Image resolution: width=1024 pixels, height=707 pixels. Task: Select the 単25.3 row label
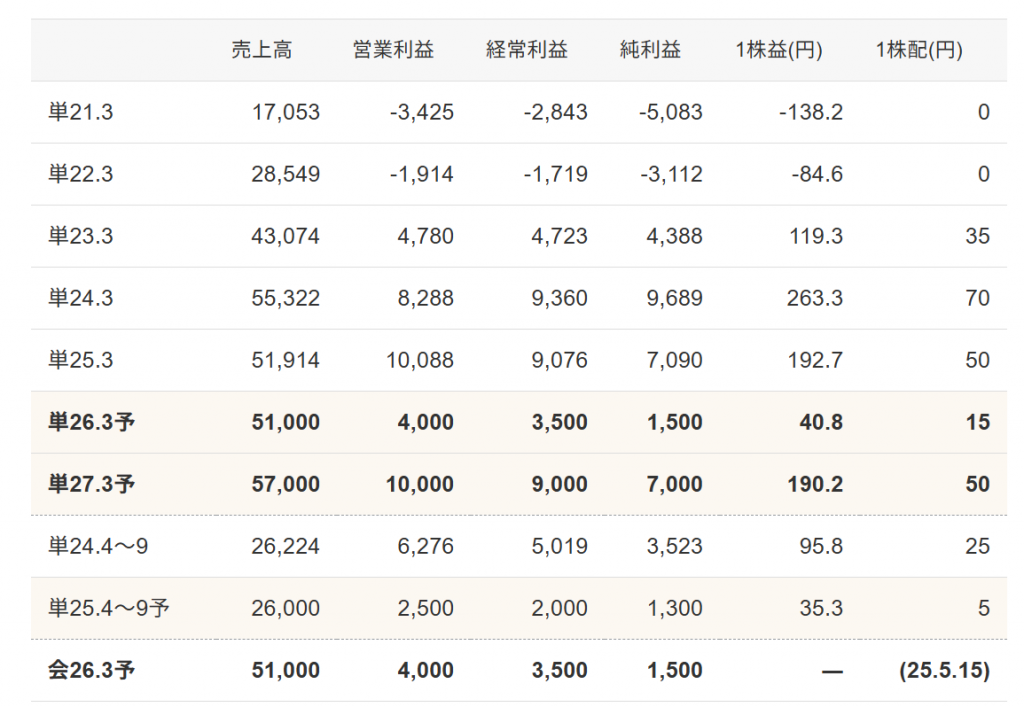(x=80, y=360)
